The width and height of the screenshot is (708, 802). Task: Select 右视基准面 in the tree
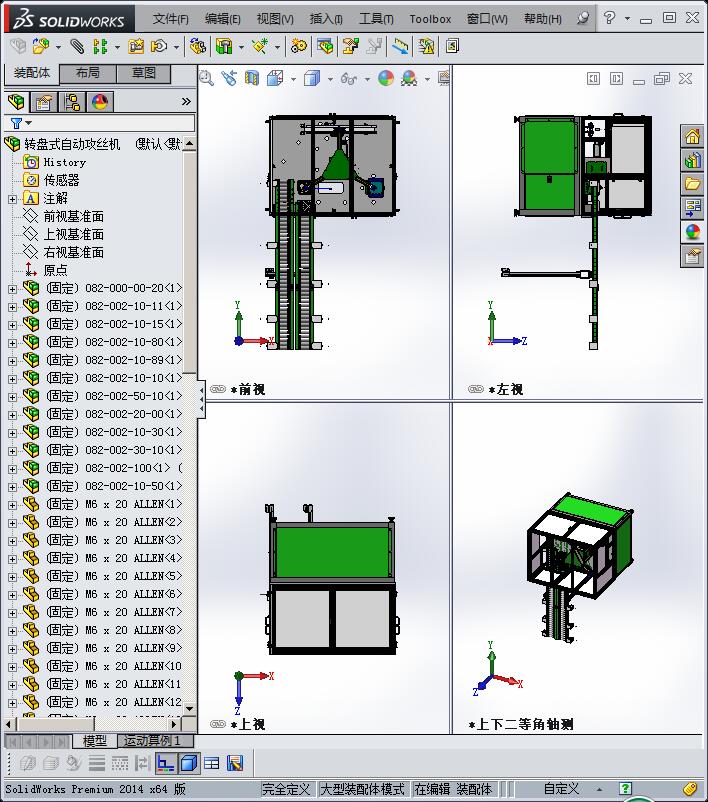[74, 252]
